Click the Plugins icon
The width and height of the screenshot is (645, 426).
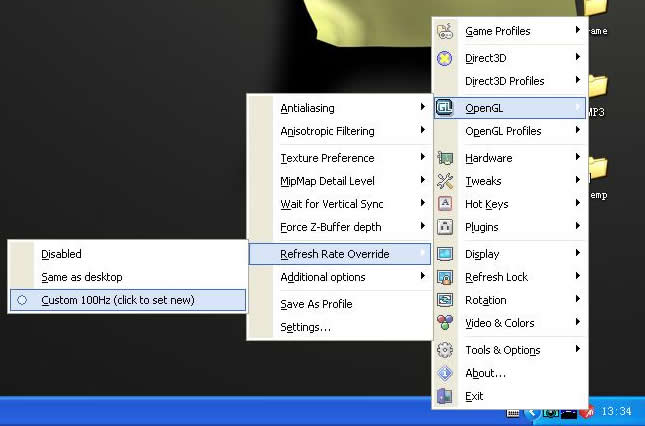click(x=446, y=227)
